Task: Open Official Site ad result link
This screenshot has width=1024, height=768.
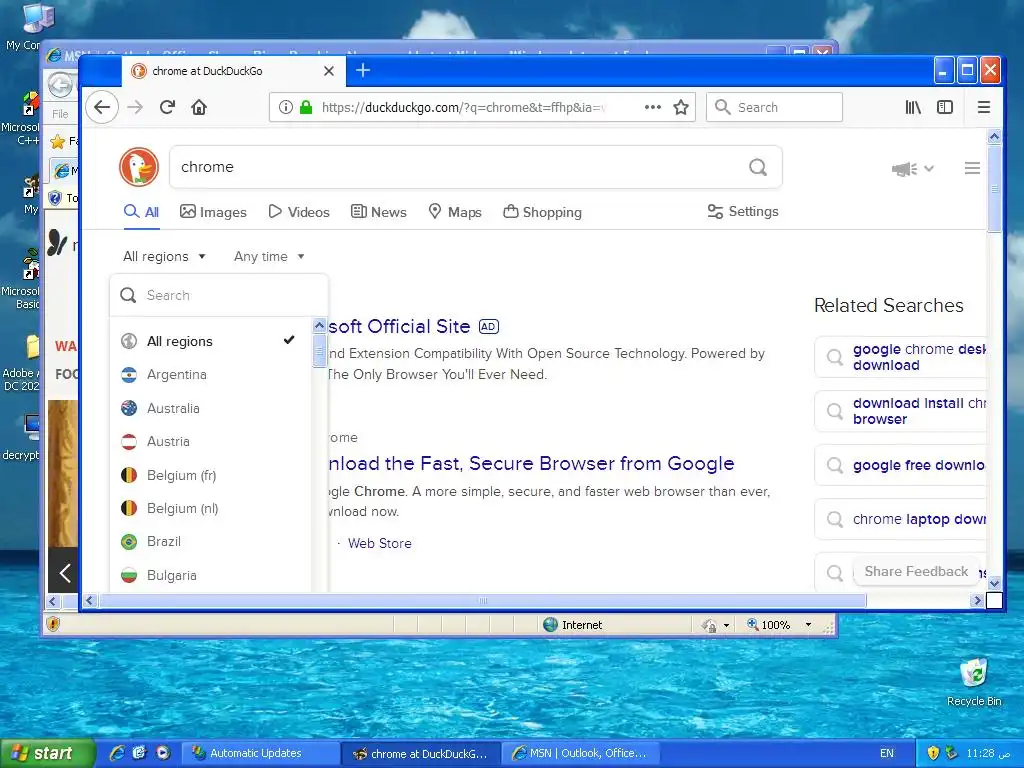Action: pyautogui.click(x=399, y=327)
